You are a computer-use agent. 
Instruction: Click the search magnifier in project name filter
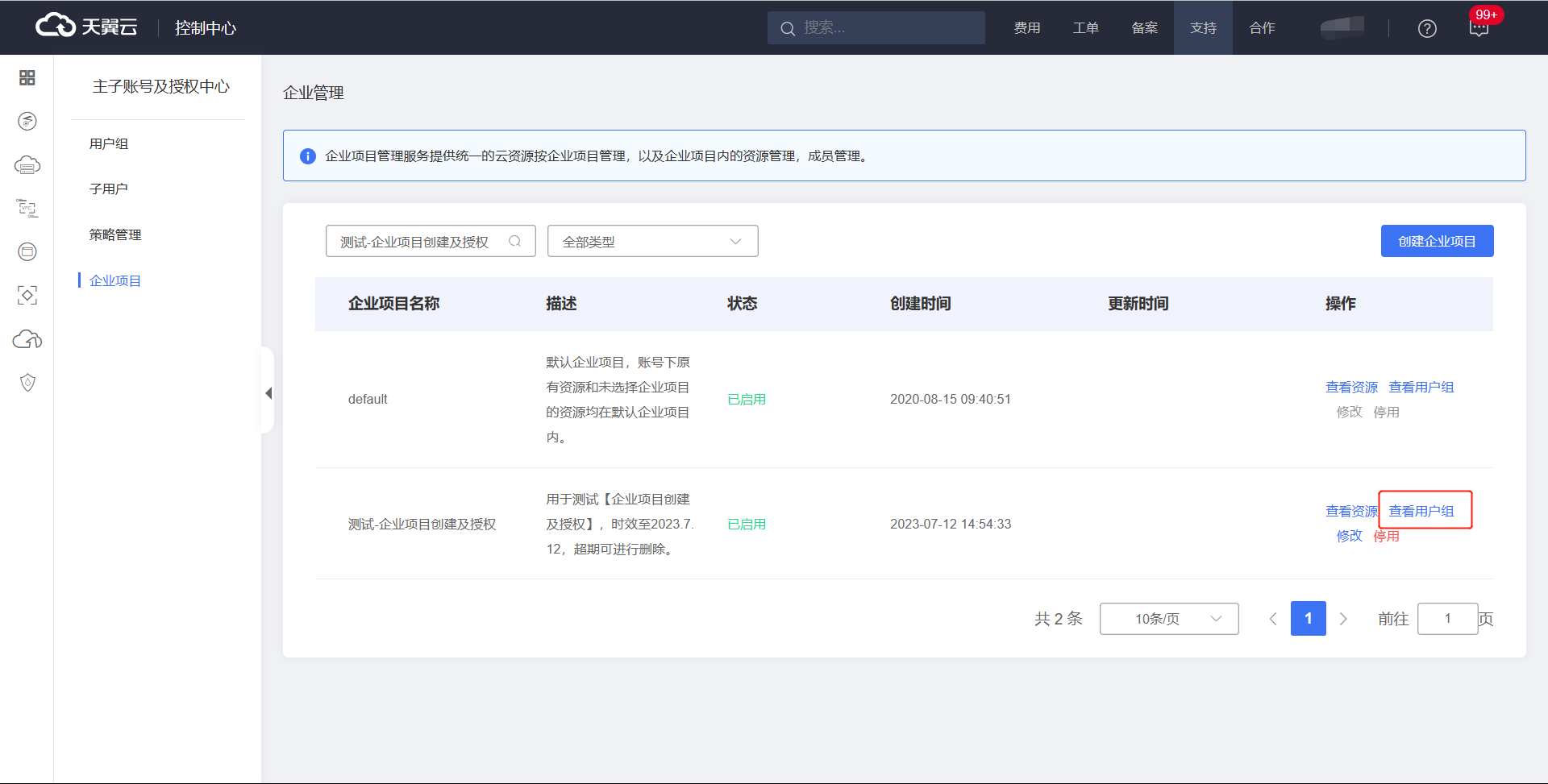tap(514, 241)
